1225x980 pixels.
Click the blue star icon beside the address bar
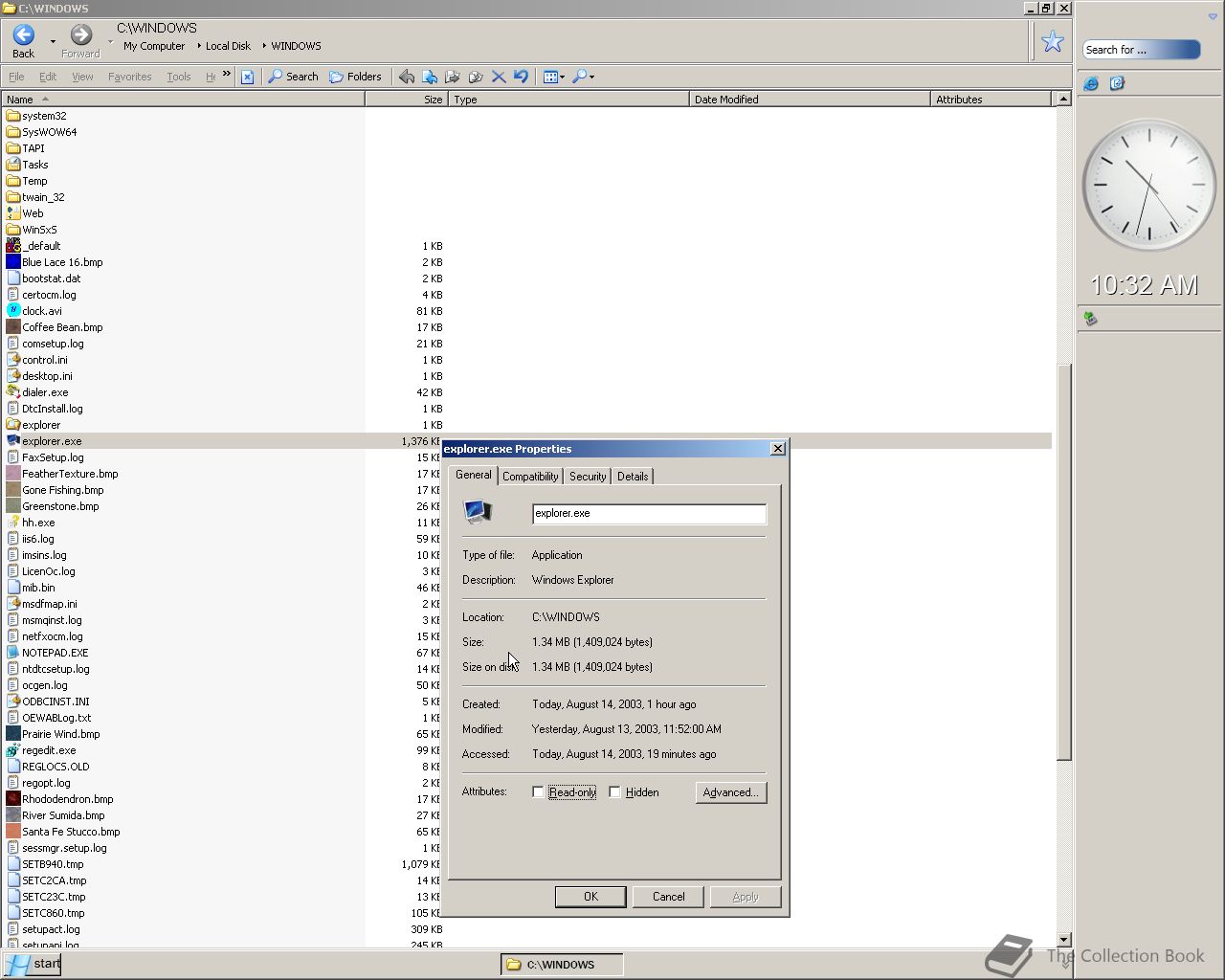coord(1053,41)
